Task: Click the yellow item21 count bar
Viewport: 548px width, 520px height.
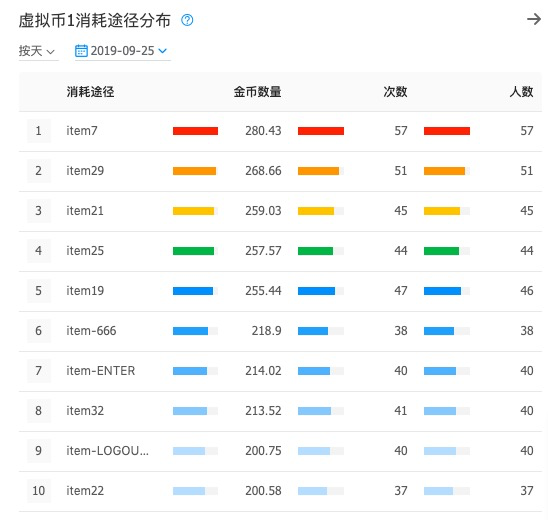Action: click(x=316, y=211)
